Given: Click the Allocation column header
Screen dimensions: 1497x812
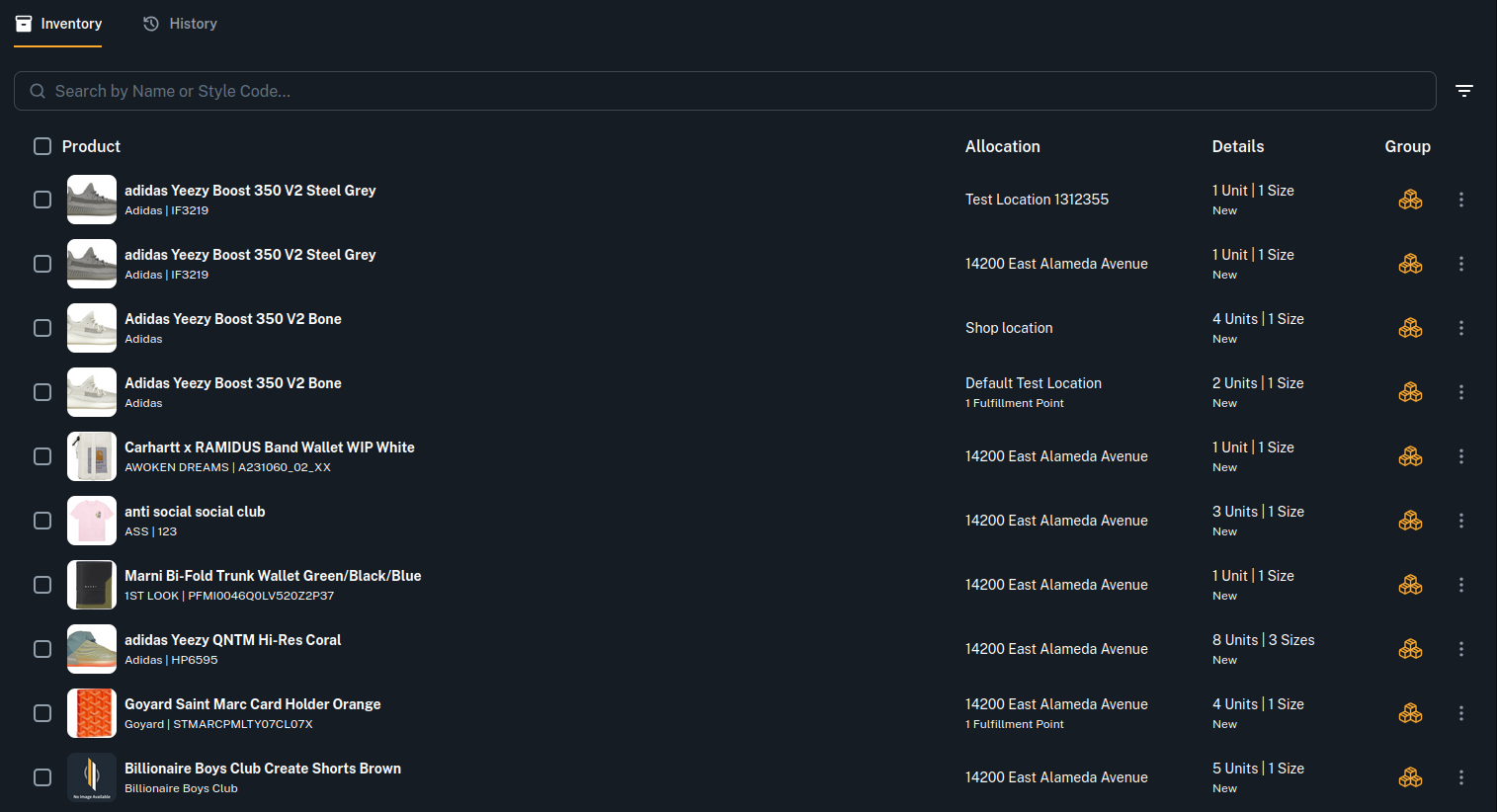Looking at the screenshot, I should pyautogui.click(x=1003, y=146).
